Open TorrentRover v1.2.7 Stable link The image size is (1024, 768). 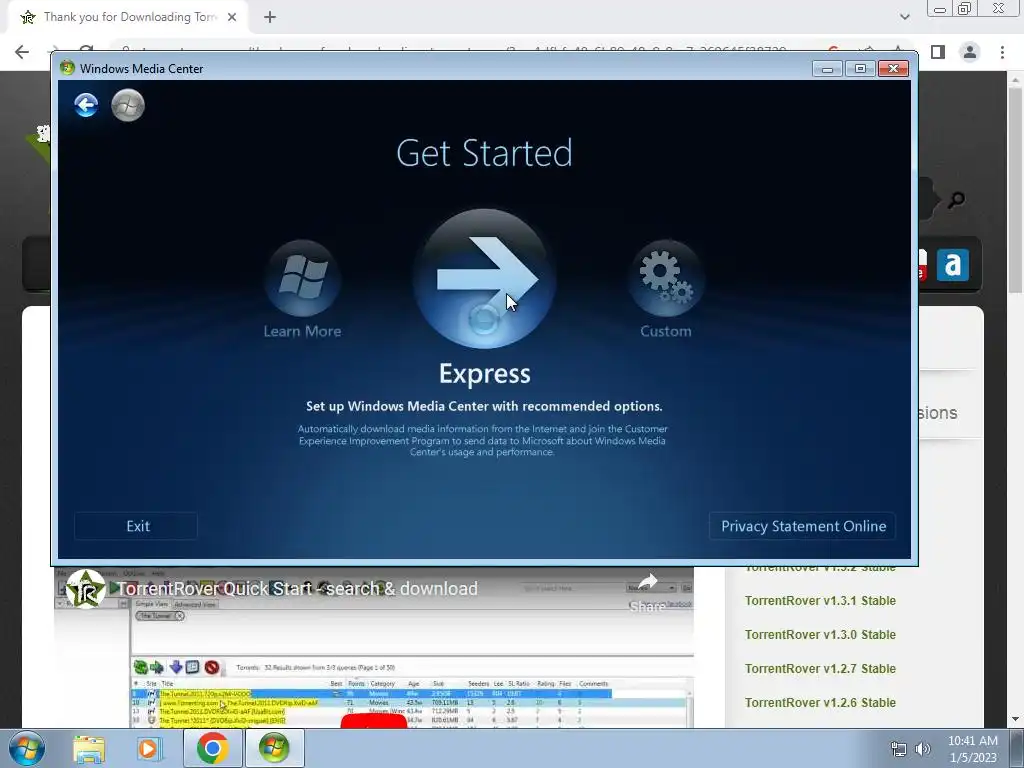[820, 669]
